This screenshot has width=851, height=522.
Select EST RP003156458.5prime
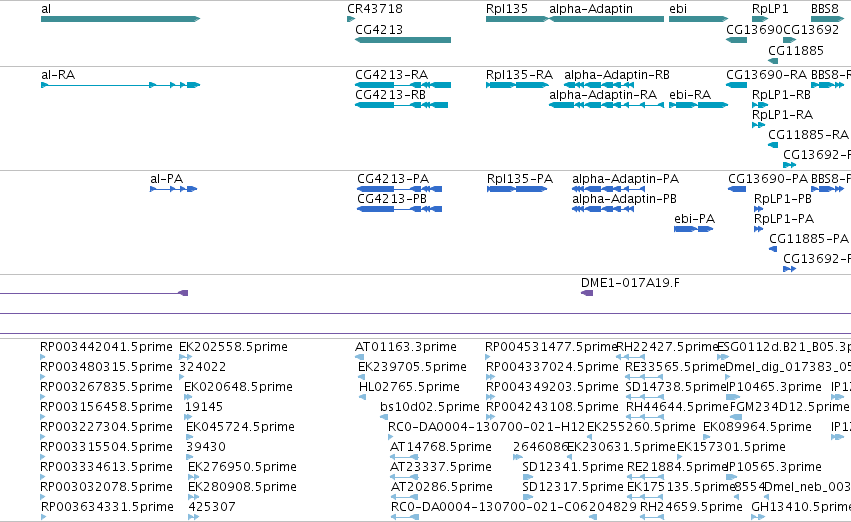(106, 406)
